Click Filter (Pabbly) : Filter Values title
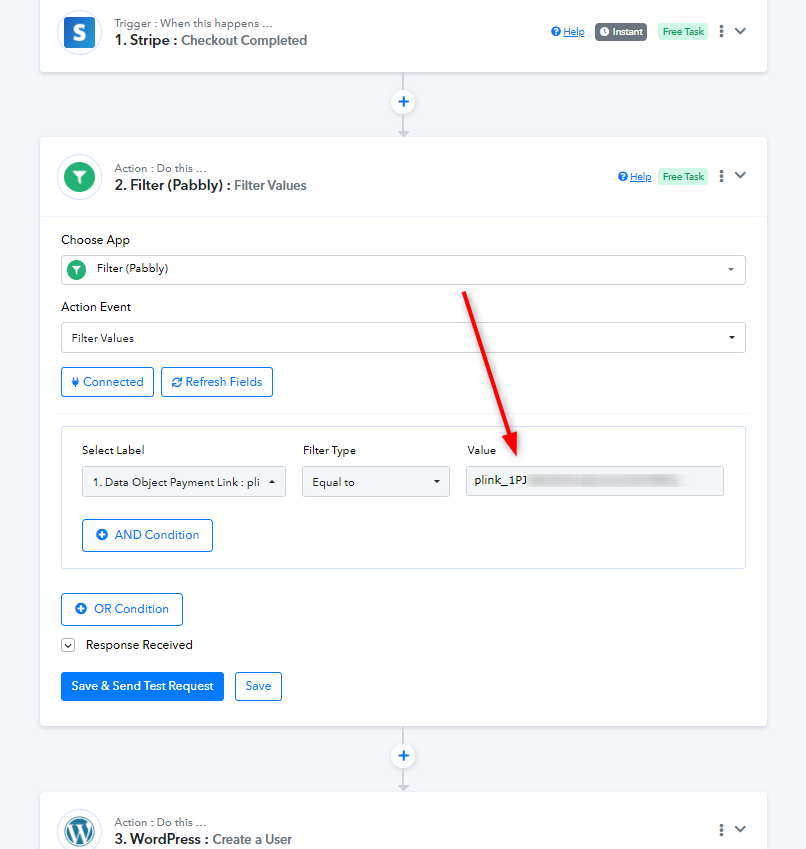Screen dimensions: 806x849 tap(210, 186)
